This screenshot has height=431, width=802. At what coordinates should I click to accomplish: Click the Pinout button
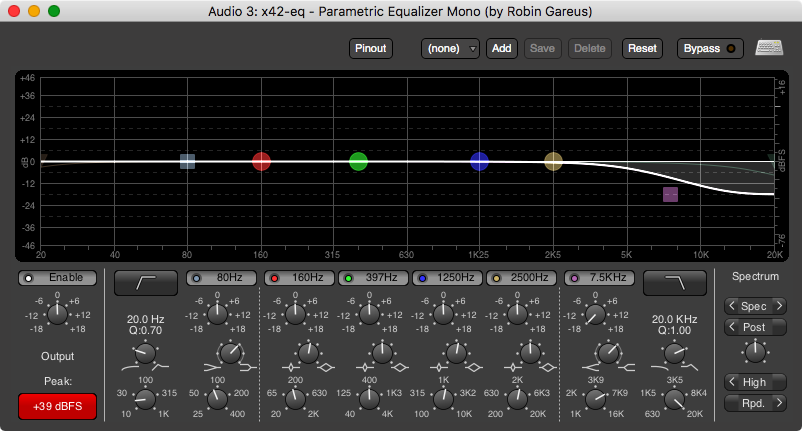click(371, 48)
